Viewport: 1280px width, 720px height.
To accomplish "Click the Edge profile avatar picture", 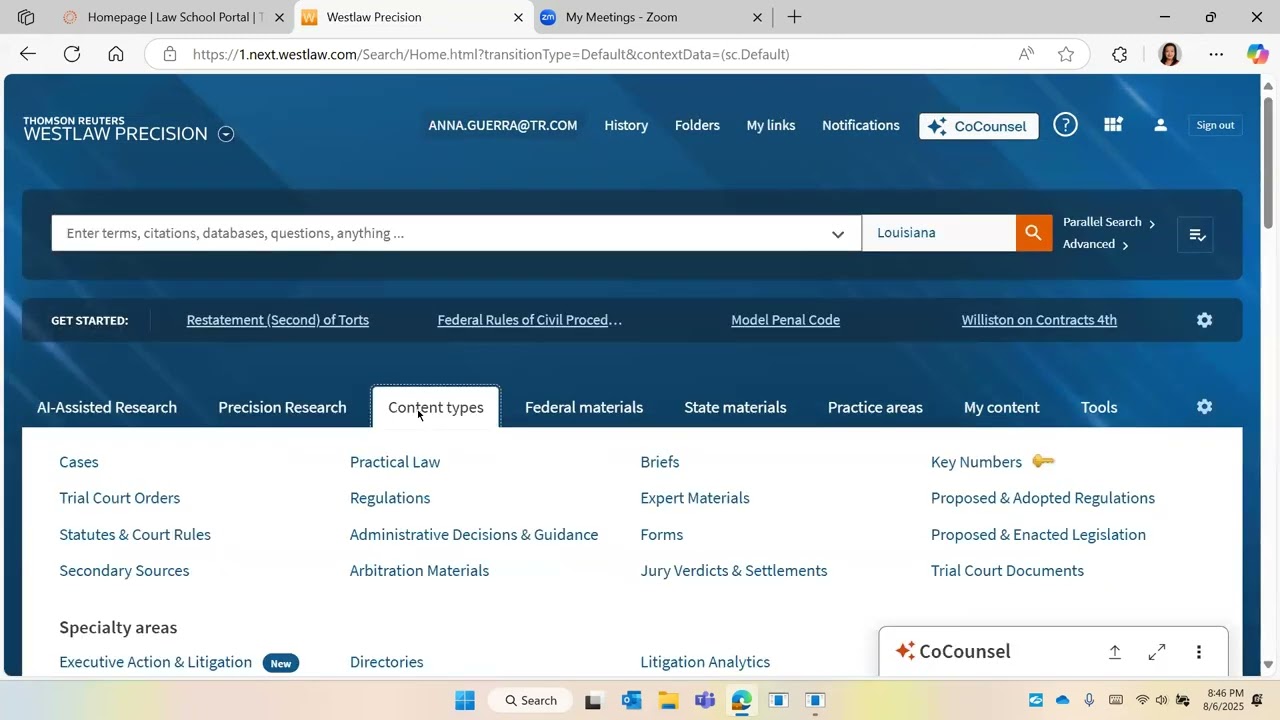I will point(1169,54).
